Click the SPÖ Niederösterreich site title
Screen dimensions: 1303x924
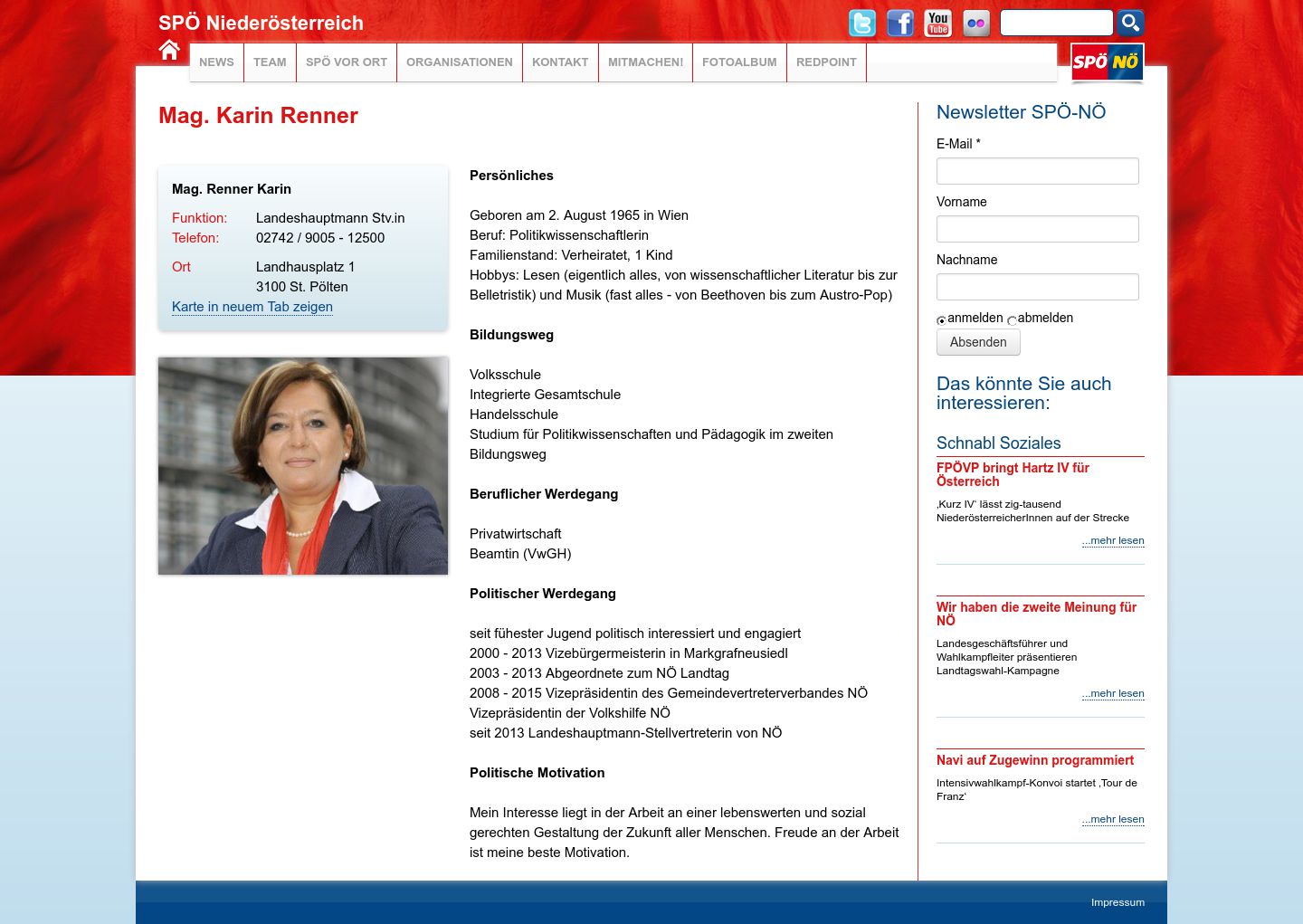click(x=261, y=24)
